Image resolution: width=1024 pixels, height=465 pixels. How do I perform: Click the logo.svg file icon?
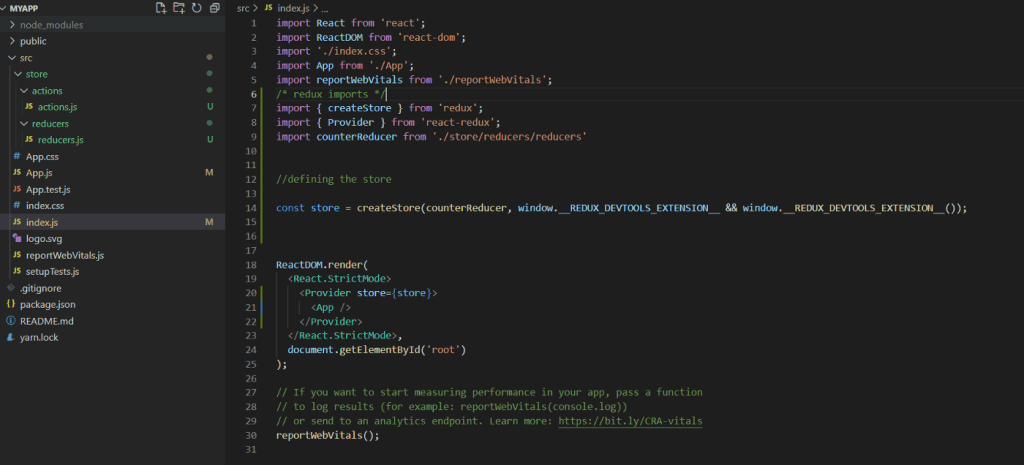(x=16, y=239)
